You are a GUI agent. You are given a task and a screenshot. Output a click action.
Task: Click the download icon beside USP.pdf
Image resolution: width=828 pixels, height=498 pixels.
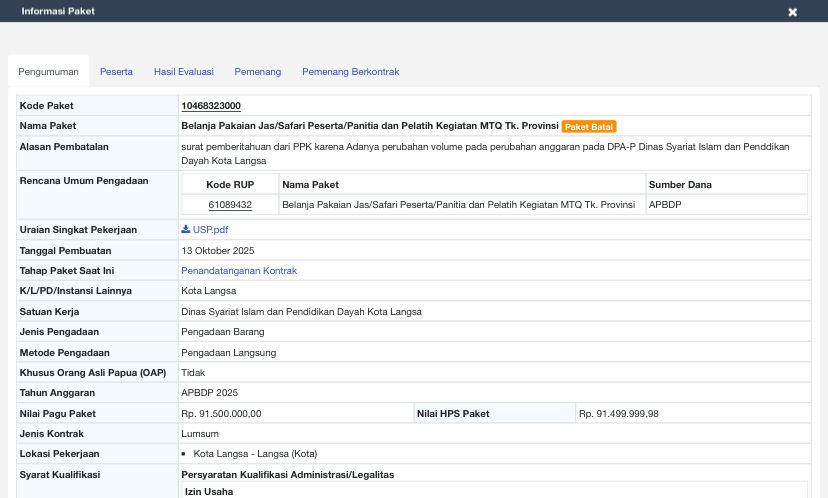click(186, 230)
